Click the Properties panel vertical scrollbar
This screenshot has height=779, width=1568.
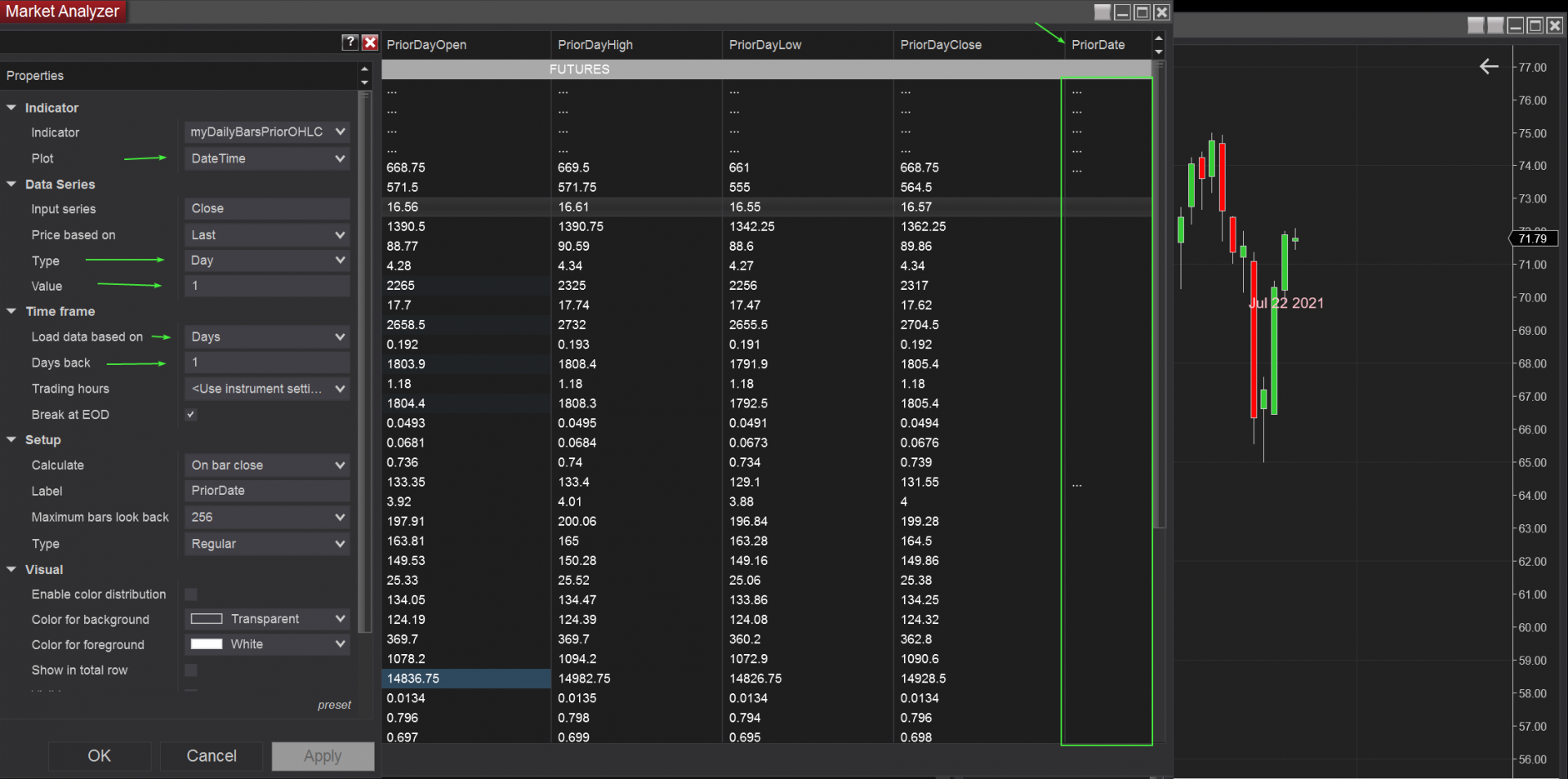(364, 362)
